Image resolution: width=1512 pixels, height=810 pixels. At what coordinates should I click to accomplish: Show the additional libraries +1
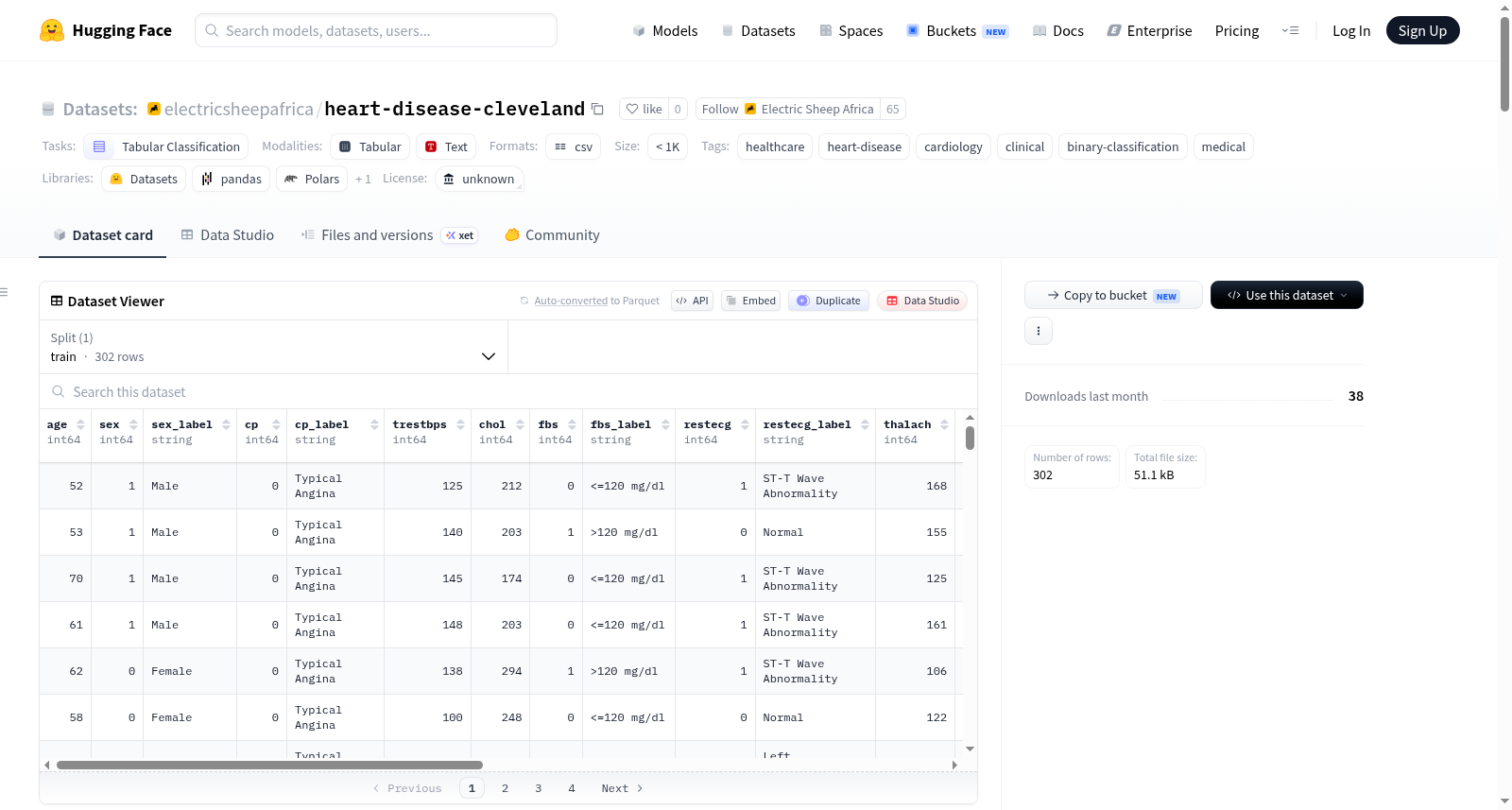(x=363, y=179)
